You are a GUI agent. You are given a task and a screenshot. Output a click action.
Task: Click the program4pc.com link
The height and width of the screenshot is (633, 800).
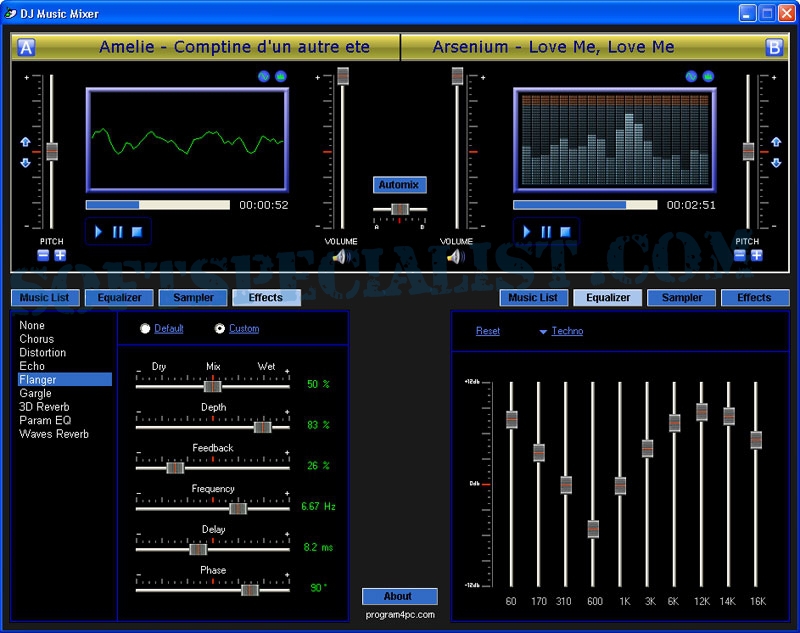pyautogui.click(x=400, y=615)
